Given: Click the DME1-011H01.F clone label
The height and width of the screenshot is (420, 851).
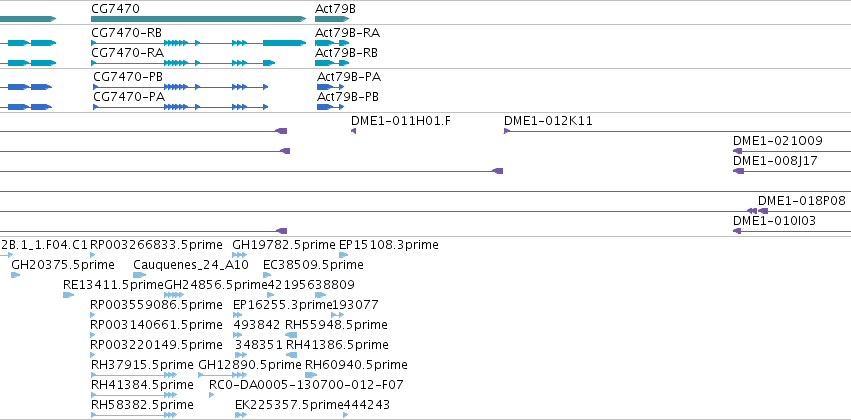Looking at the screenshot, I should 401,121.
